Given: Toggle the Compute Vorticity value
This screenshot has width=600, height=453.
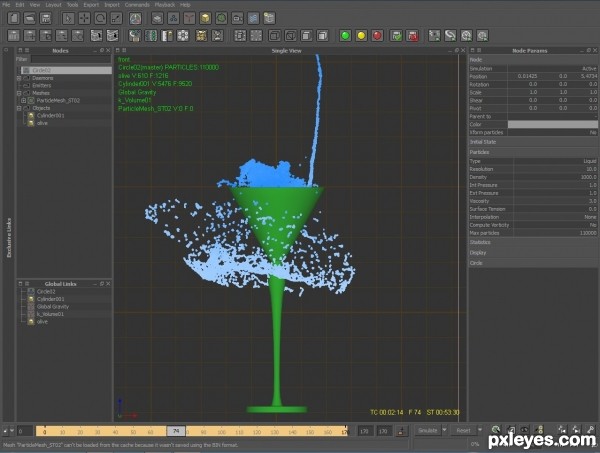Looking at the screenshot, I should [556, 225].
